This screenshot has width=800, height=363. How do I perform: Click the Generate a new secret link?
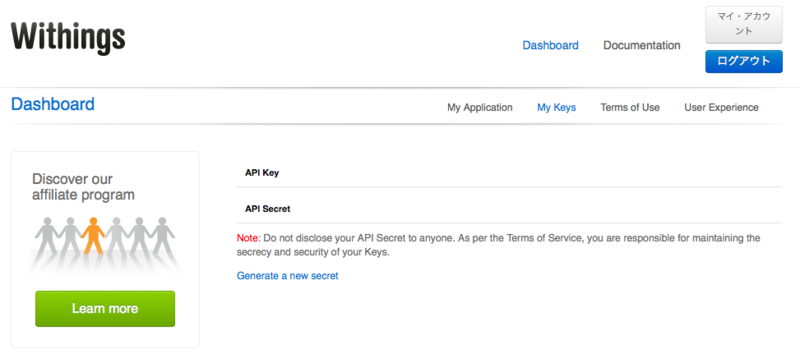(287, 276)
